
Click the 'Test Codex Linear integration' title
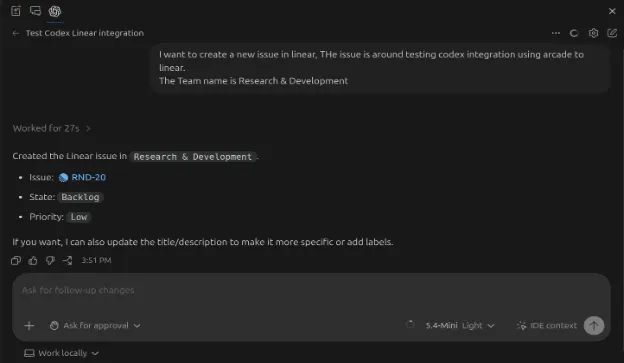pyautogui.click(x=85, y=33)
